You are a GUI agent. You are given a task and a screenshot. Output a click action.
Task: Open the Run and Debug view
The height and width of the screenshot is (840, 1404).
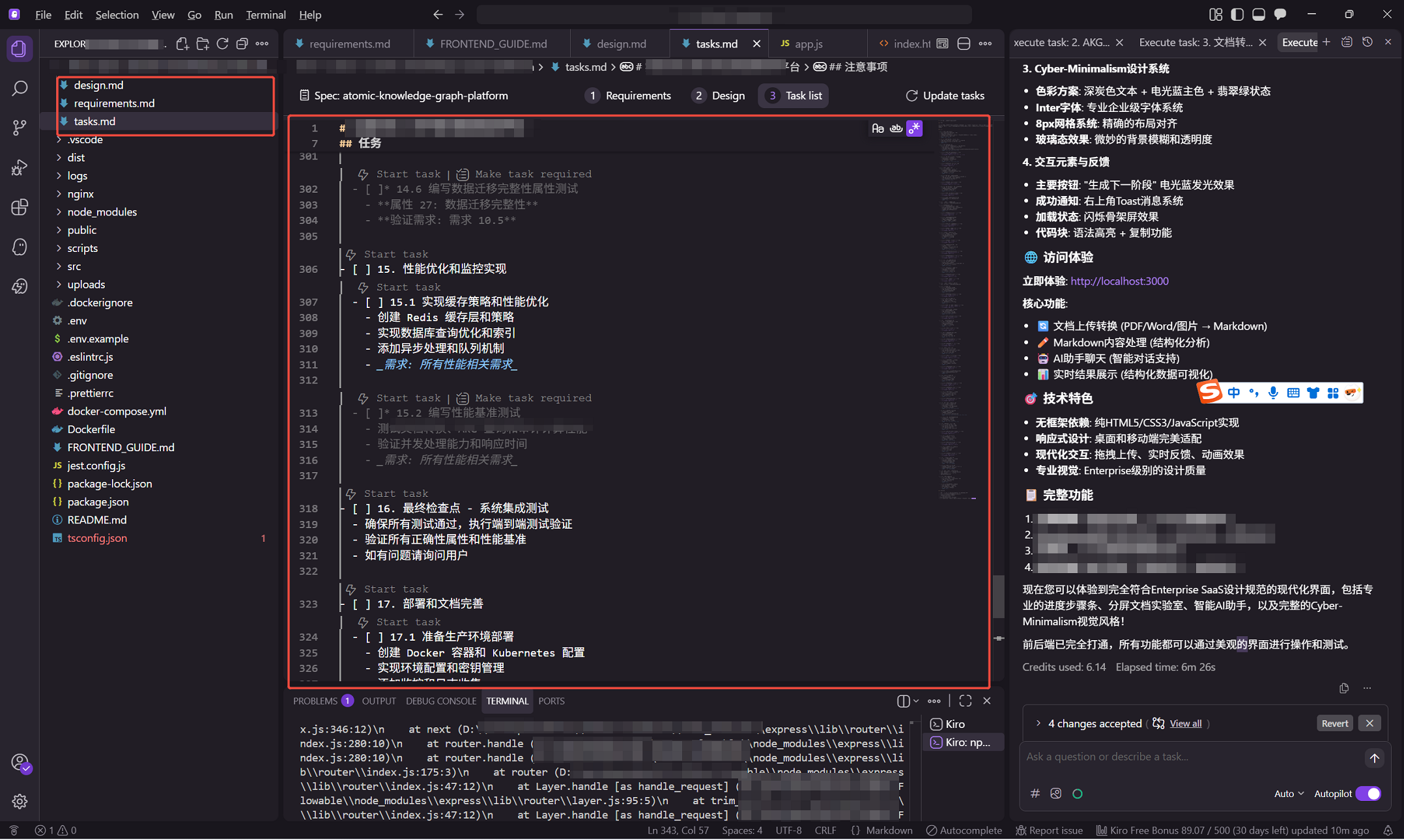point(20,167)
